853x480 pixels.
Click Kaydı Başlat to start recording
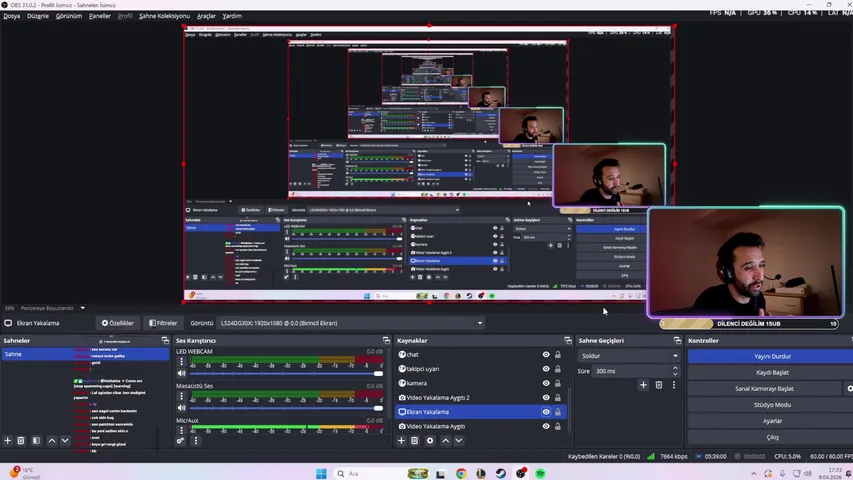772,373
